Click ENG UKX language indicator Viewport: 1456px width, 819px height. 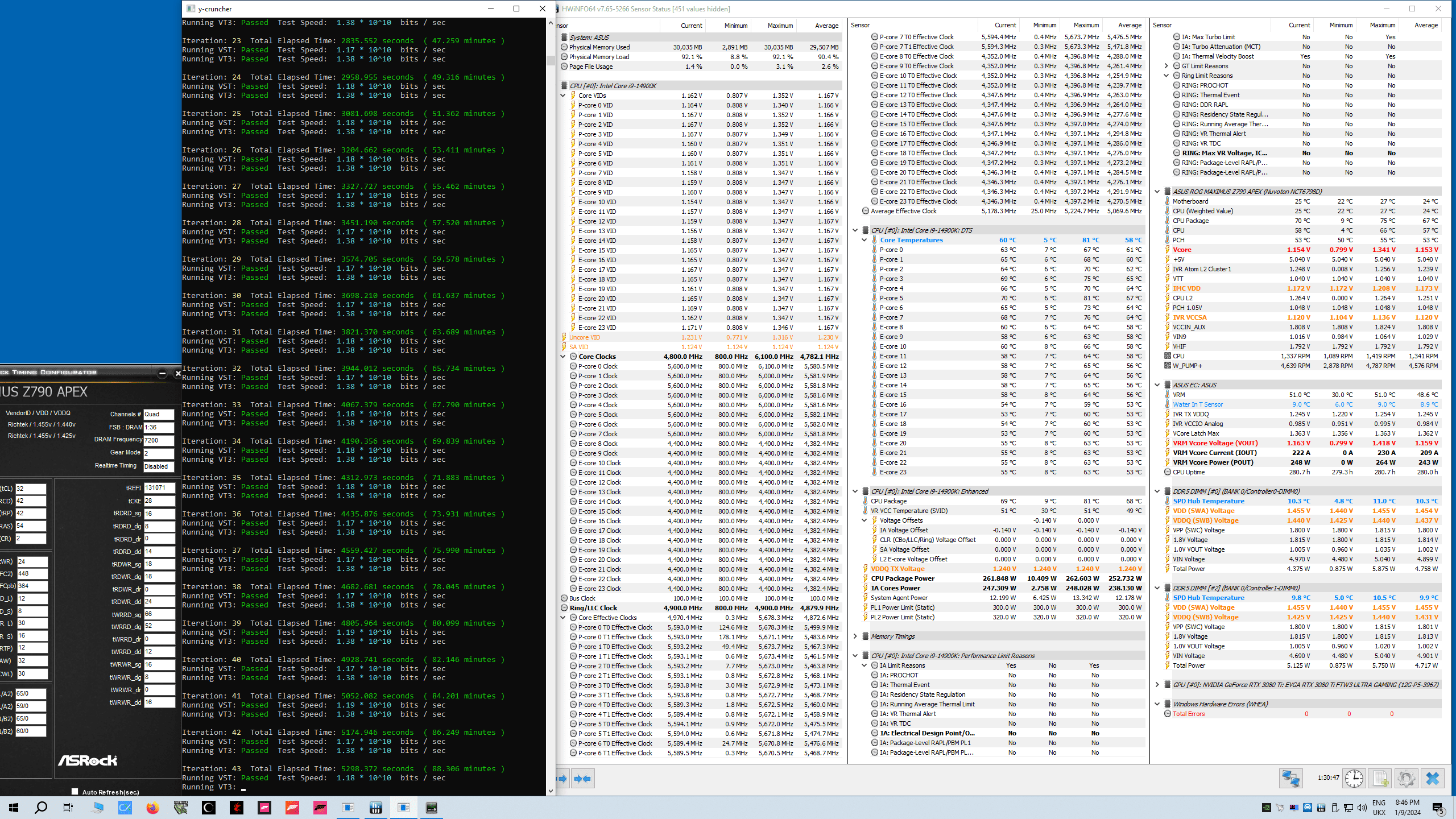pyautogui.click(x=1379, y=808)
